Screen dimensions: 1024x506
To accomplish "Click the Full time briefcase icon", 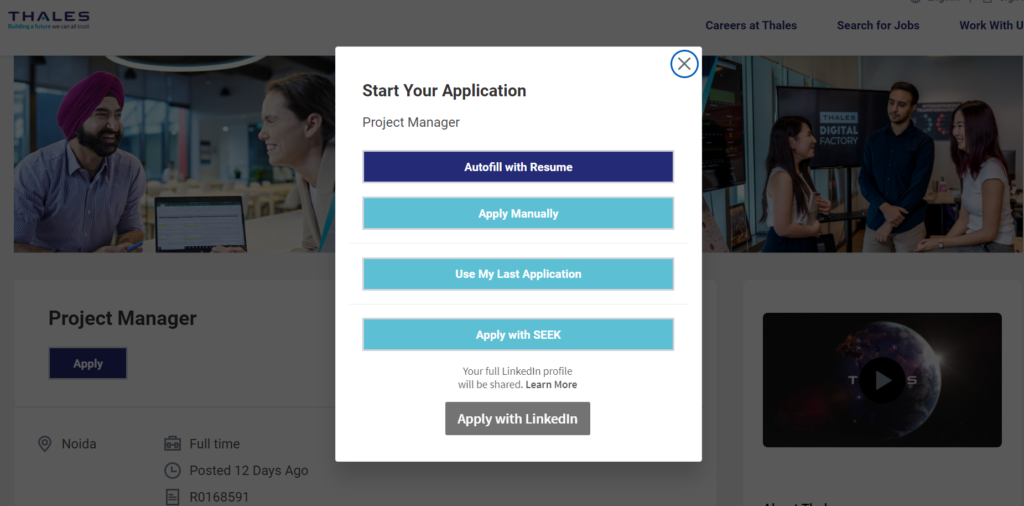I will point(172,444).
